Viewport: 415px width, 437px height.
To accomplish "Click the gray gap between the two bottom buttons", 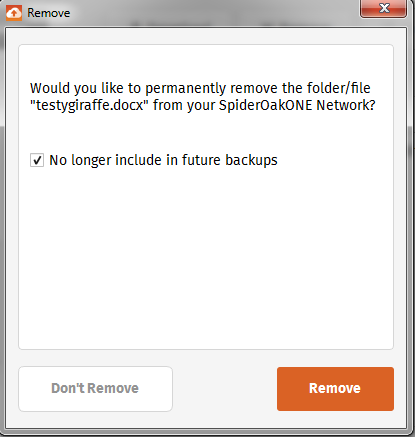I will 225,389.
